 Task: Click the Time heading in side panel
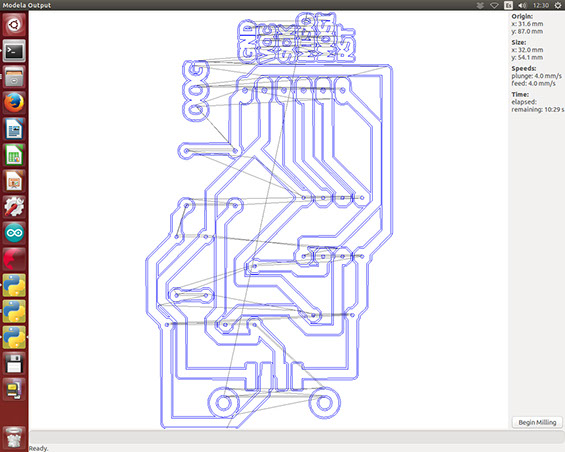coord(520,94)
